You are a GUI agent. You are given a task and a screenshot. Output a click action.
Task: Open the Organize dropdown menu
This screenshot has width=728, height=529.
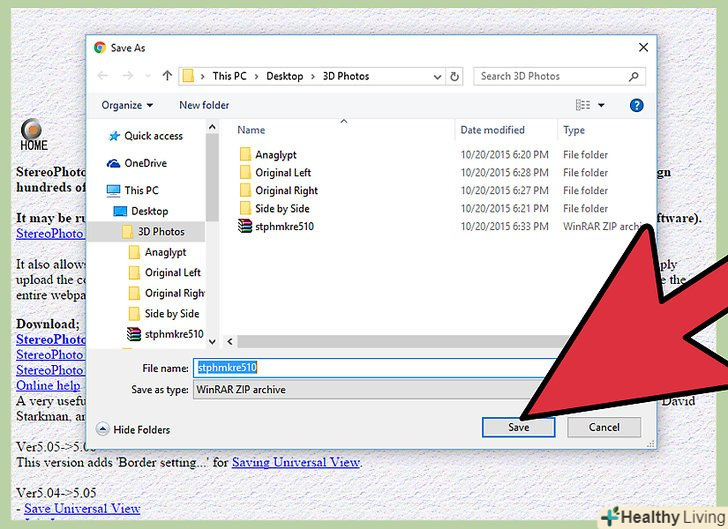click(x=127, y=105)
